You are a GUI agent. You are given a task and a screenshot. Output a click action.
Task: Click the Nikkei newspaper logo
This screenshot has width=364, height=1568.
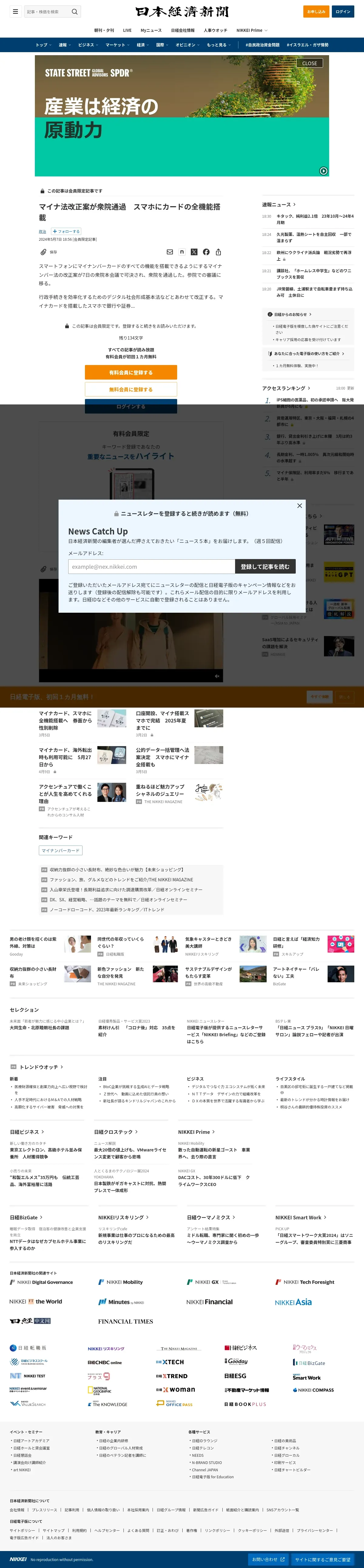point(182,12)
